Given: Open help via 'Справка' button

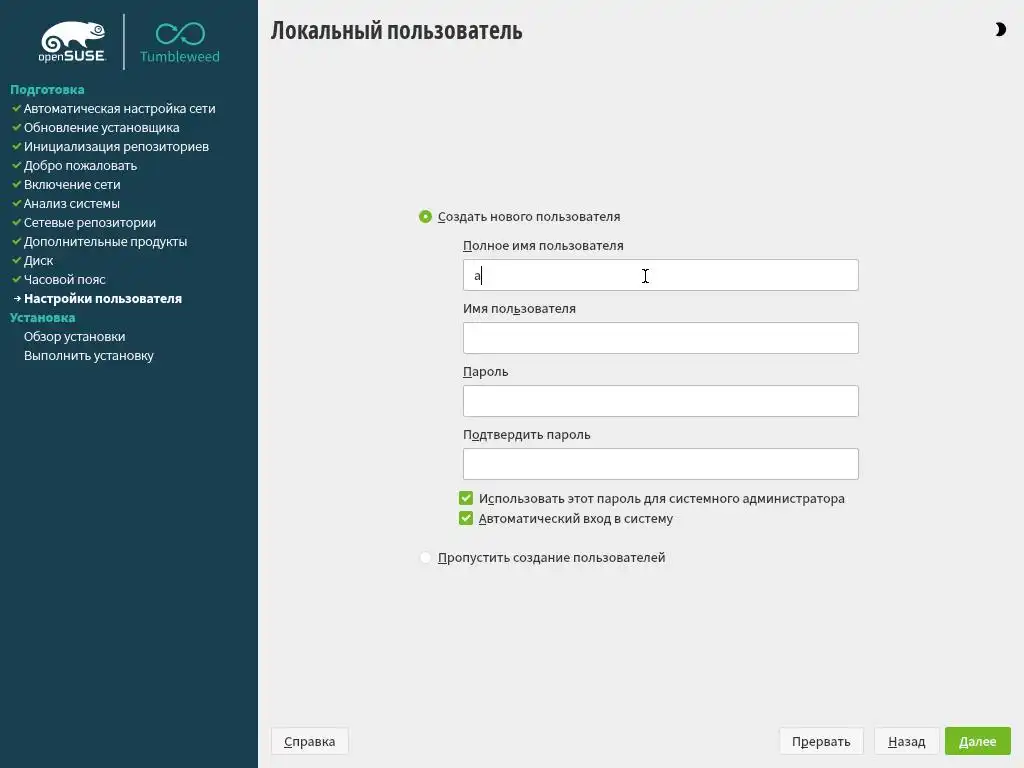Looking at the screenshot, I should pyautogui.click(x=310, y=741).
